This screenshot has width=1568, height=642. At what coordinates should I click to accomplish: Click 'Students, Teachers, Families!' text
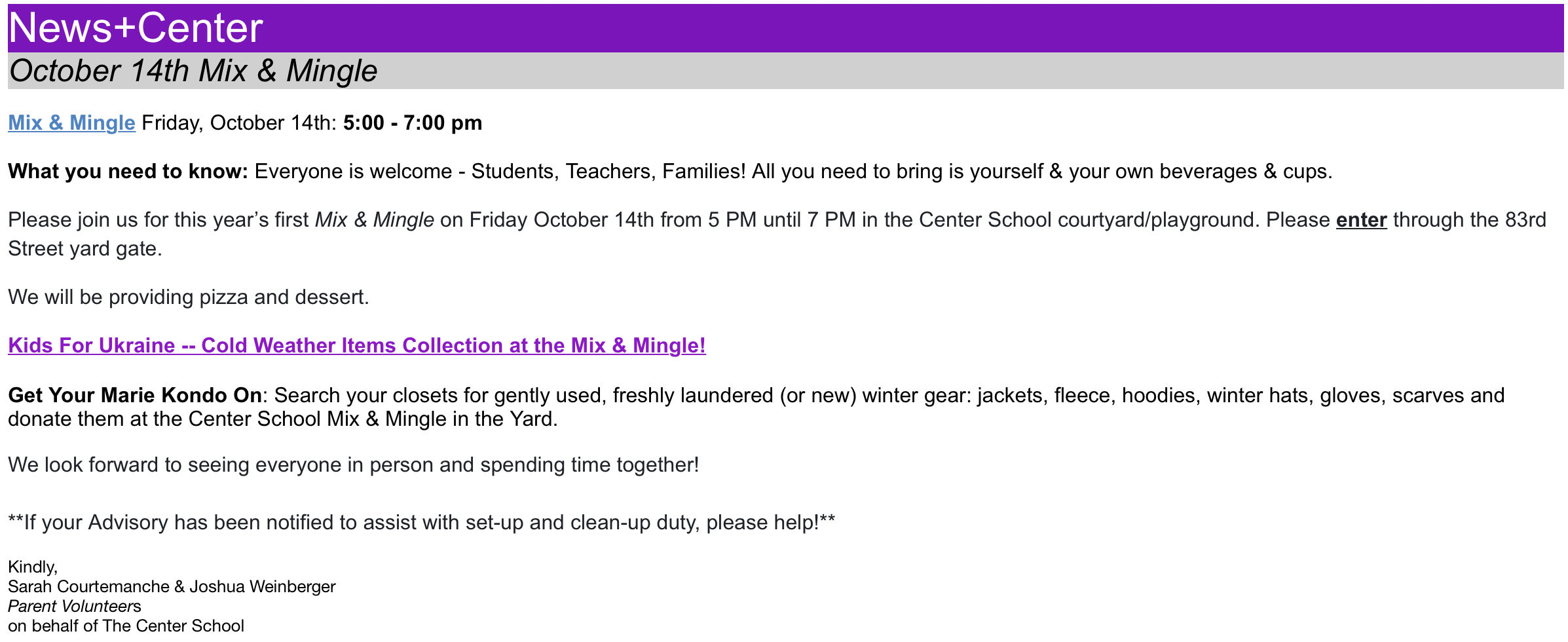point(608,172)
